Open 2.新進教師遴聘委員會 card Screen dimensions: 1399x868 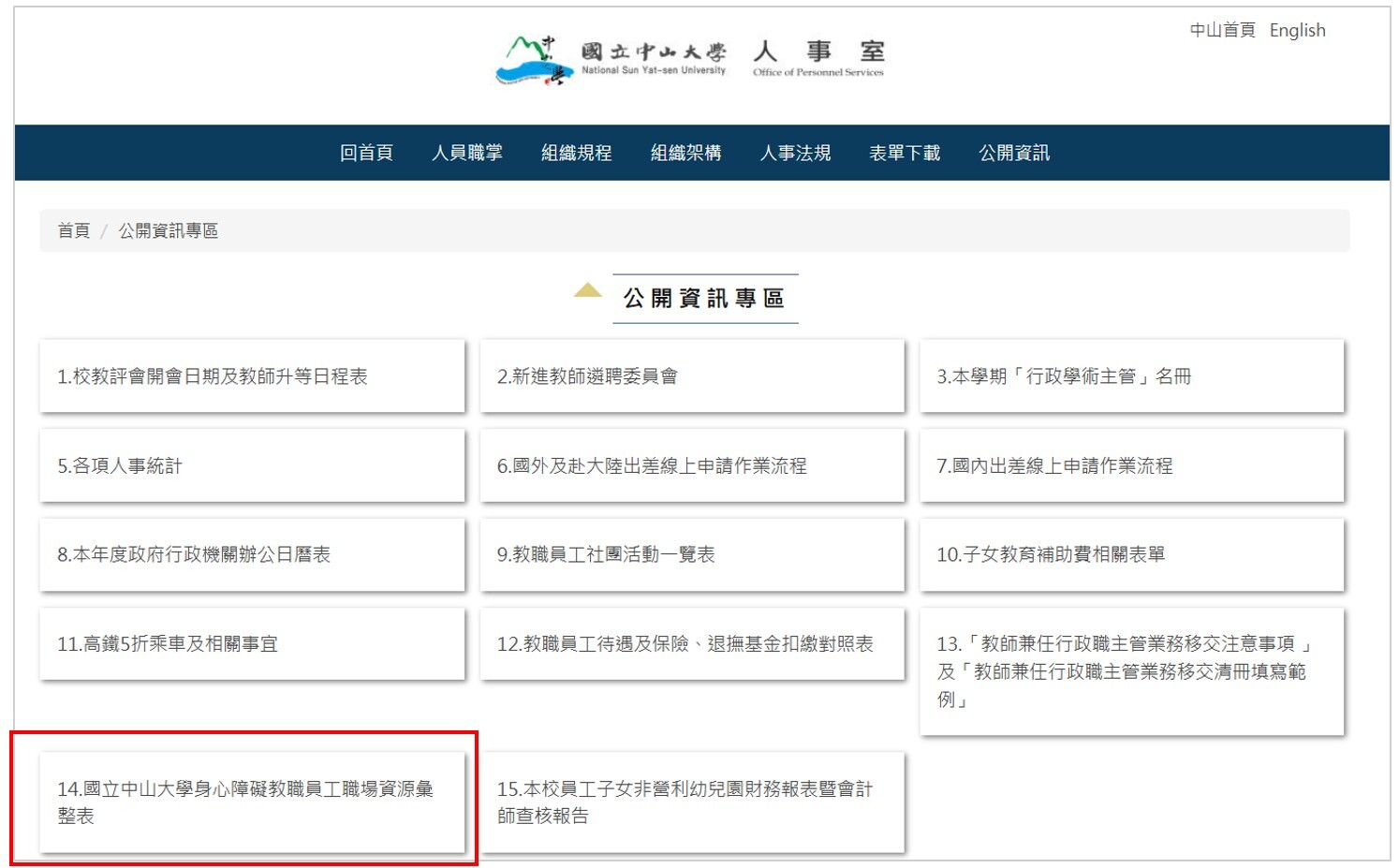[692, 376]
